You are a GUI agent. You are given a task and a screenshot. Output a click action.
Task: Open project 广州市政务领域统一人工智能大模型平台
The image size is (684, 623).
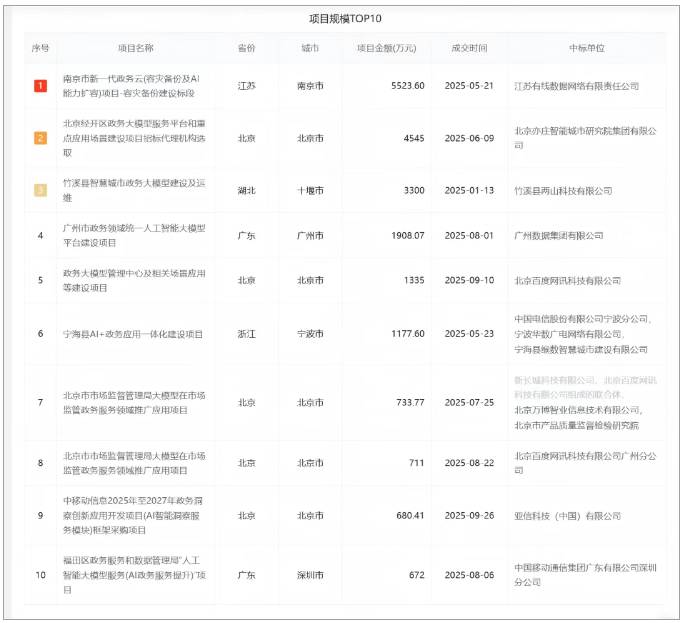pyautogui.click(x=134, y=236)
